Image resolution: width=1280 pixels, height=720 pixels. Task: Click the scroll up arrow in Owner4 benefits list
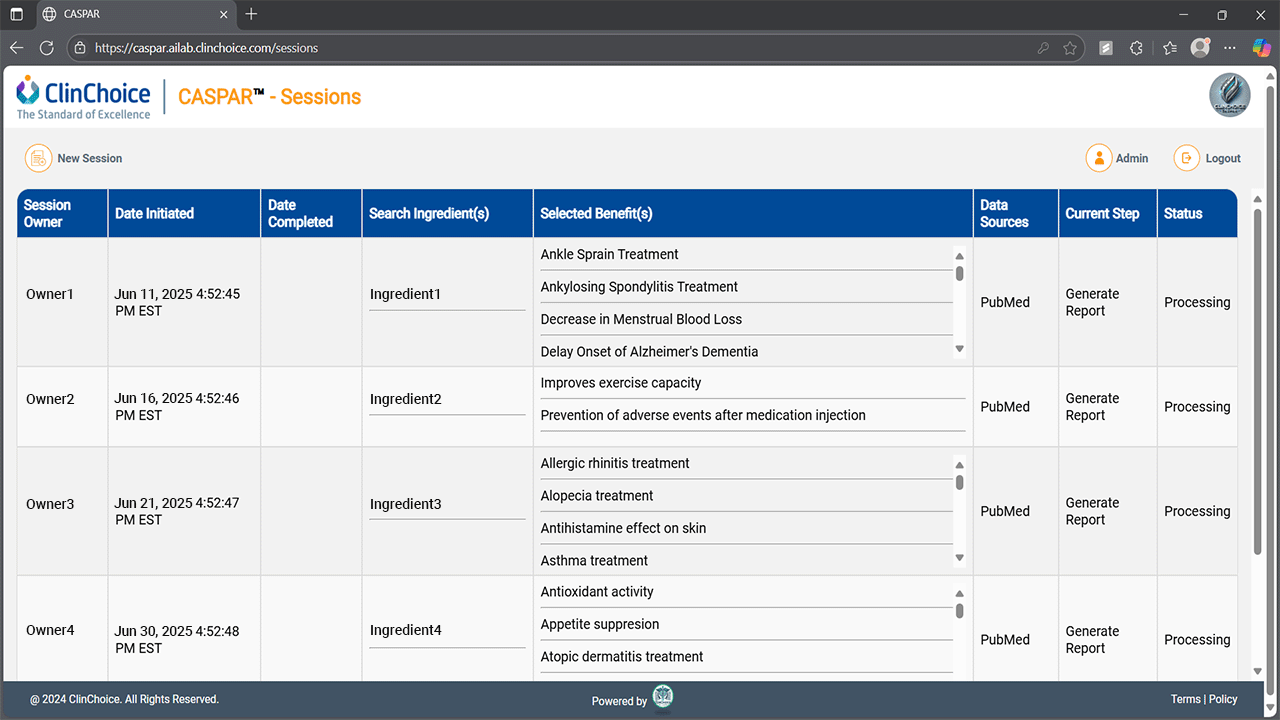tap(960, 594)
